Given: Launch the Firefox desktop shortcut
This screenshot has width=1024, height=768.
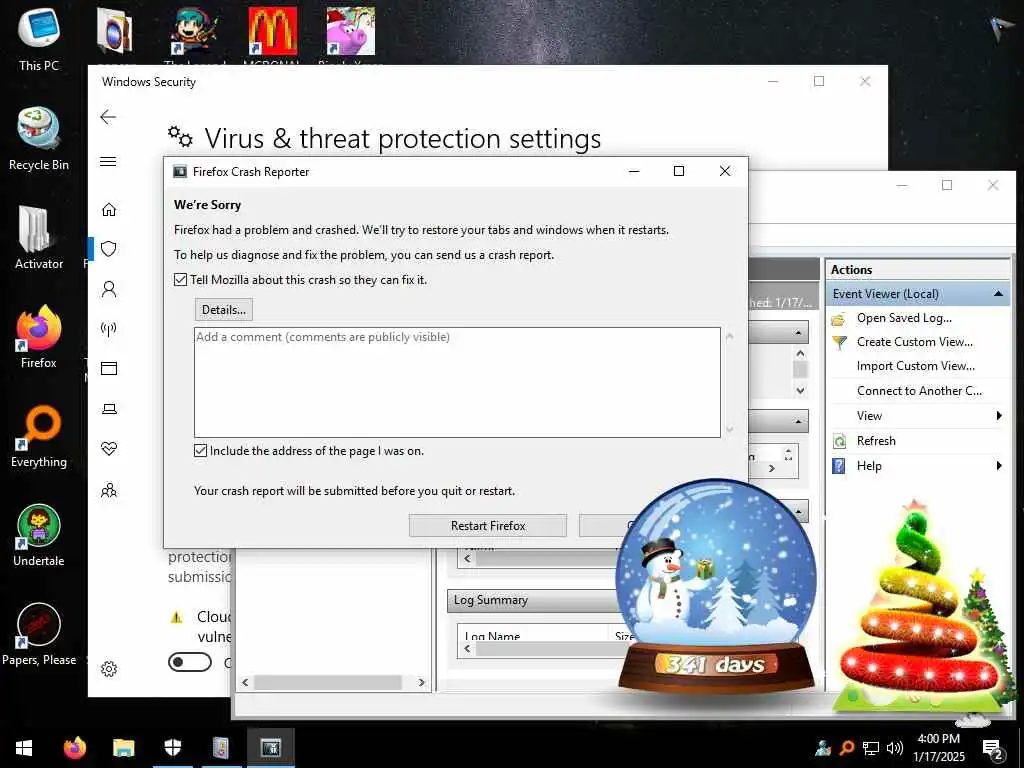Looking at the screenshot, I should (x=39, y=337).
